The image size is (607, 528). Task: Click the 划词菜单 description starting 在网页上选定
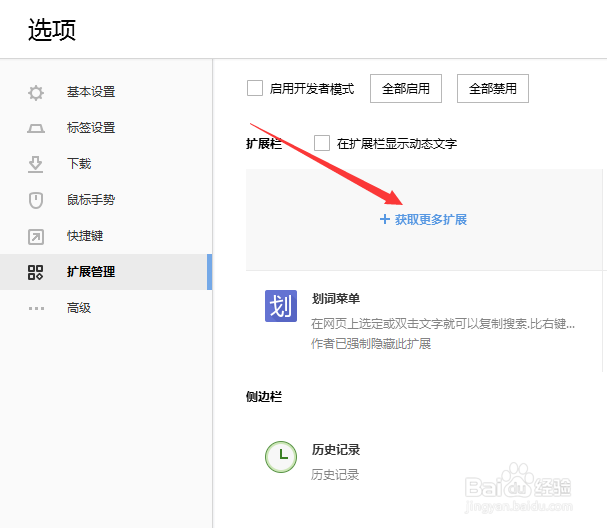point(443,323)
